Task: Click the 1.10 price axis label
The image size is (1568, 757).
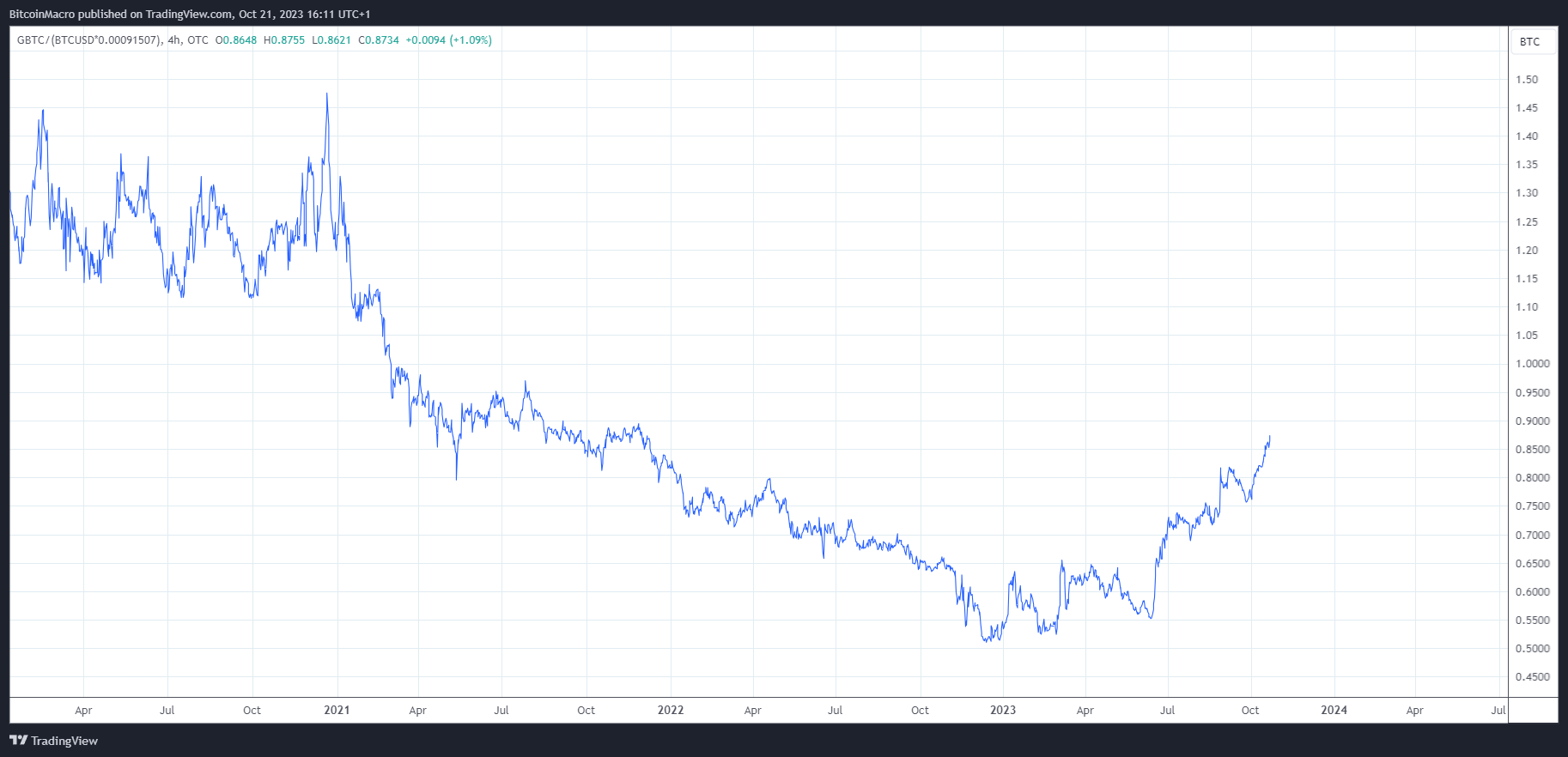Action: (1527, 307)
